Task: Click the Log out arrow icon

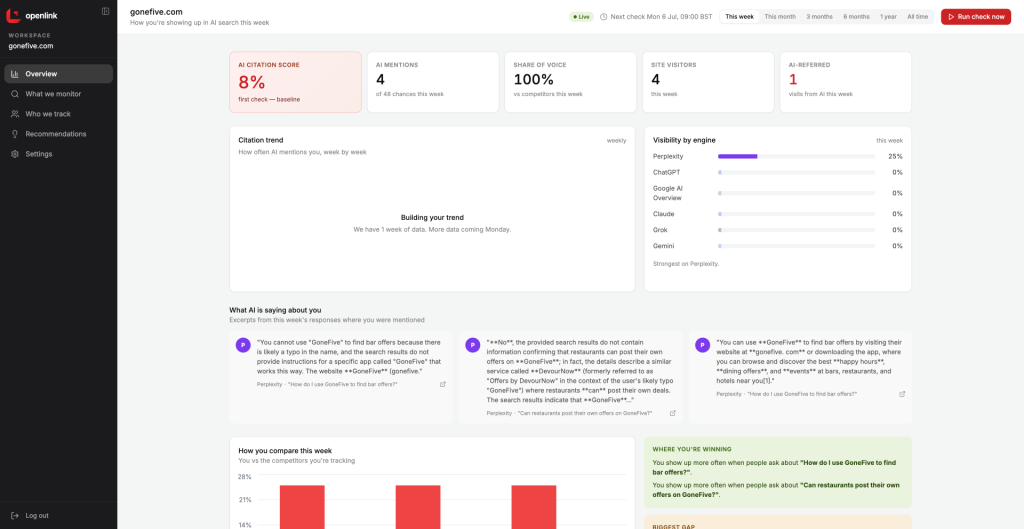Action: pyautogui.click(x=14, y=515)
